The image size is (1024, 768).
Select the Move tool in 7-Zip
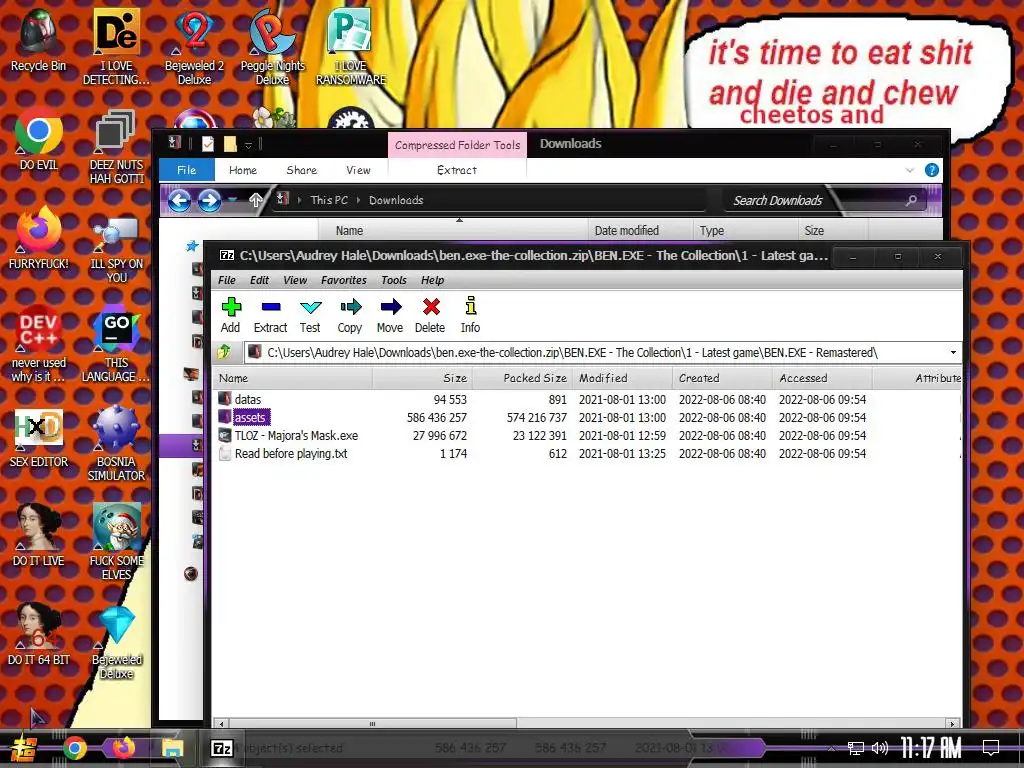390,315
